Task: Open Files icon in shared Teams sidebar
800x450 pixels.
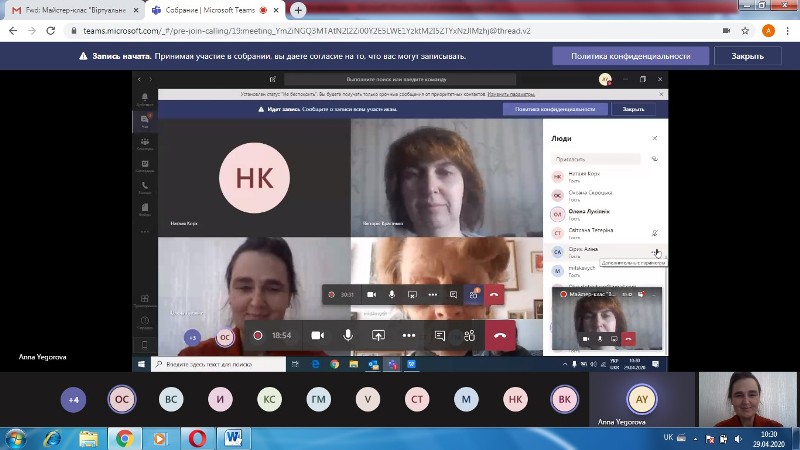Action: [x=145, y=209]
